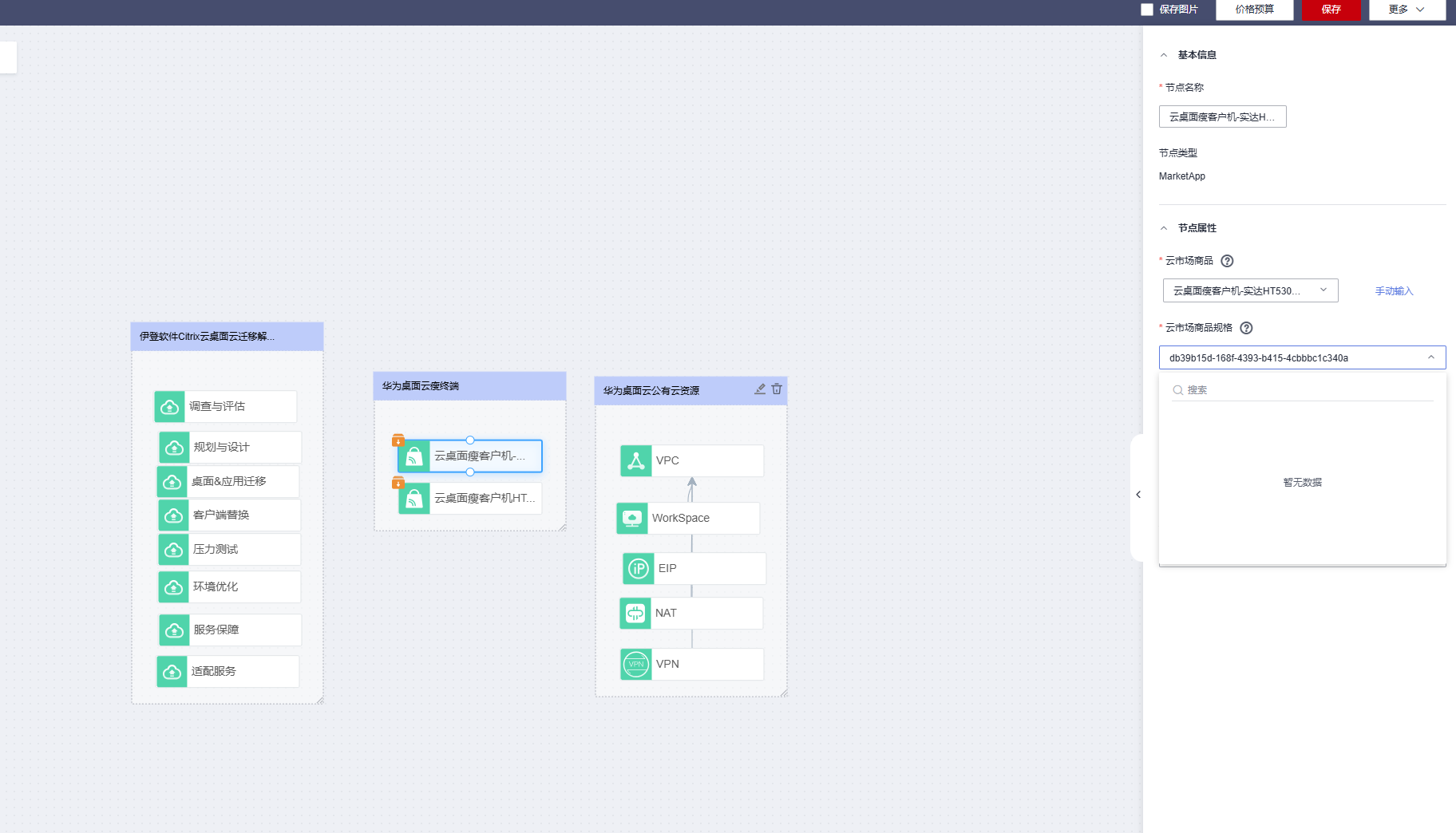Select the 压力测试 node label

(216, 550)
